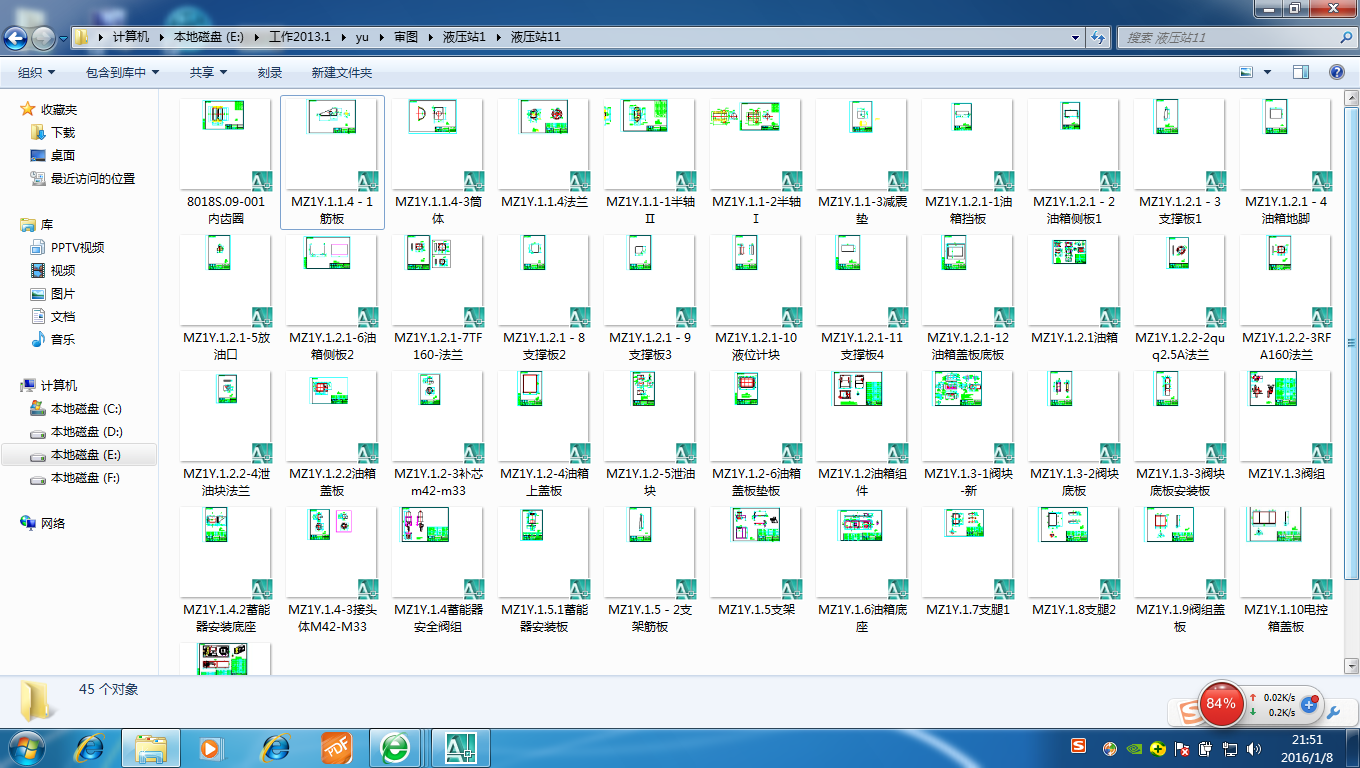
Task: Click 新建文件夹 to create a folder
Action: [x=342, y=72]
